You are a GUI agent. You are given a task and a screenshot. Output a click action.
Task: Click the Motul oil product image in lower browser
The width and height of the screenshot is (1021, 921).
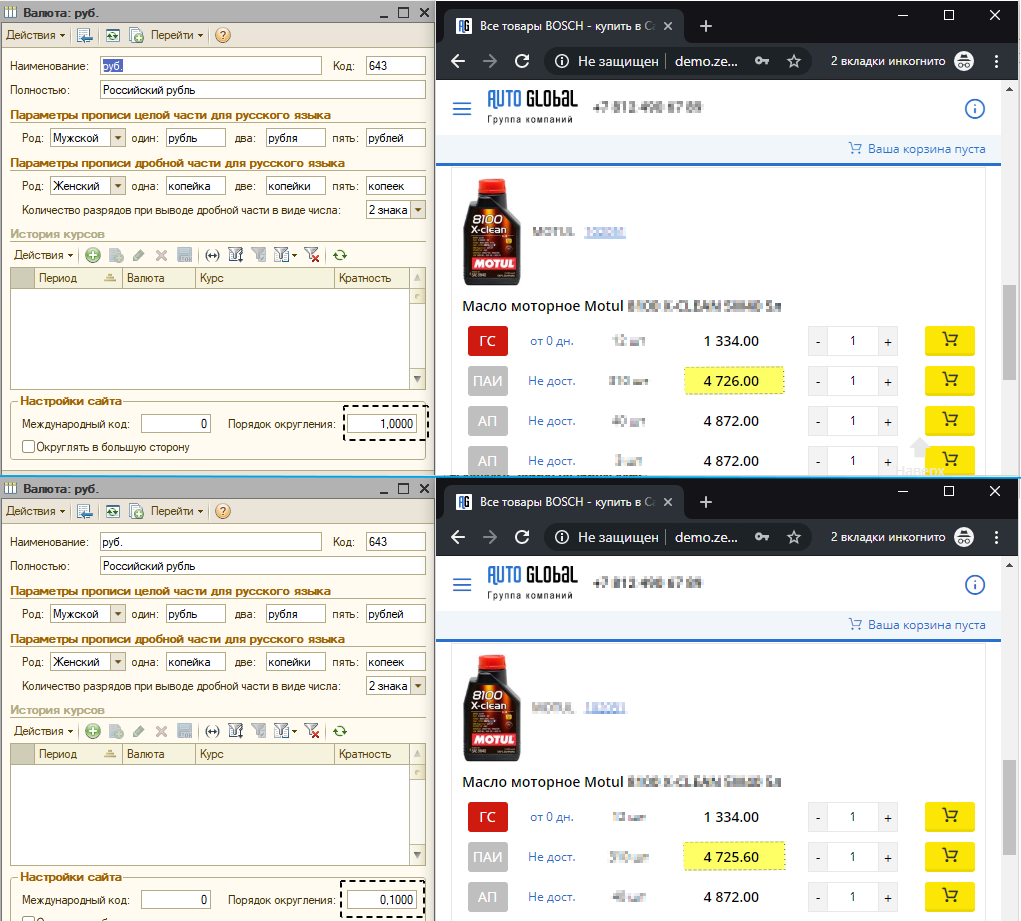coord(492,708)
